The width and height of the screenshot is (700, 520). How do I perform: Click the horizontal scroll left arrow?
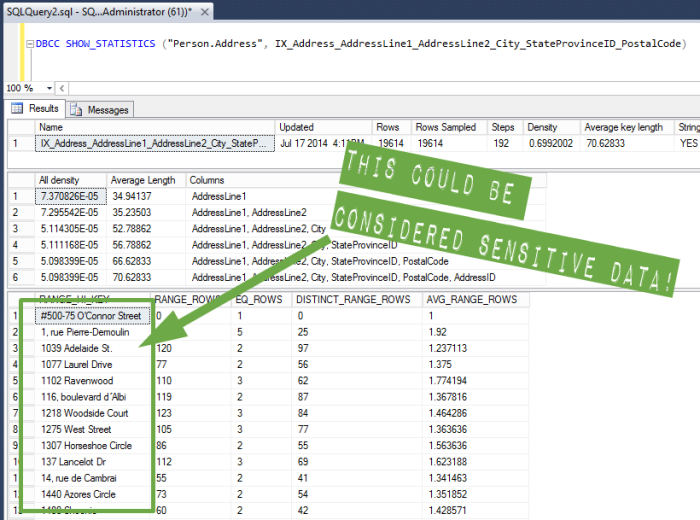[x=62, y=88]
